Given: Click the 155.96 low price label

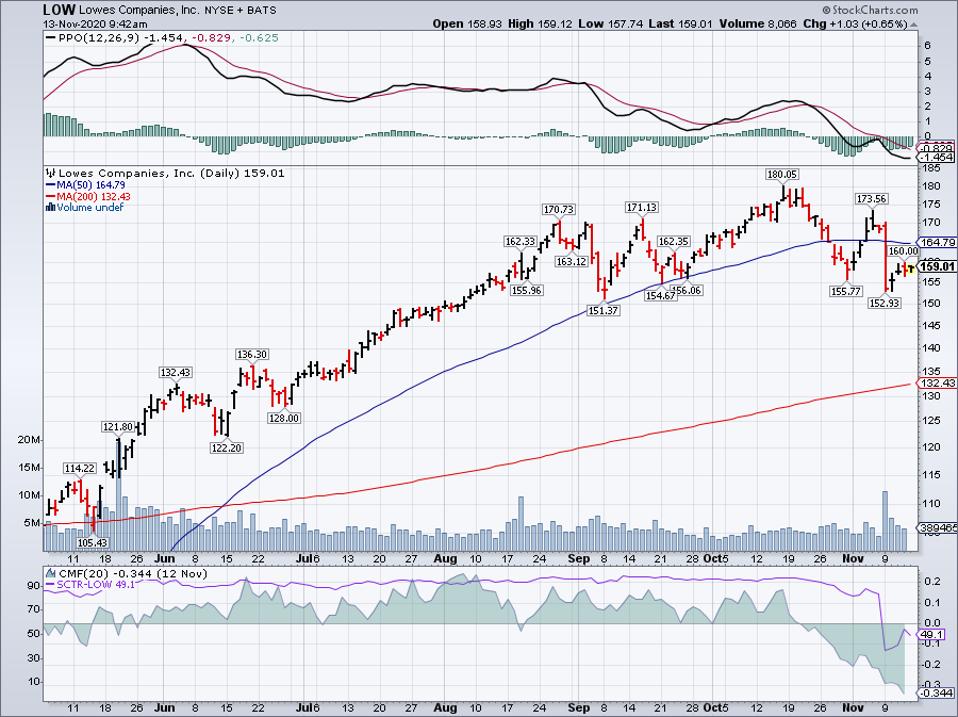Looking at the screenshot, I should (x=527, y=291).
